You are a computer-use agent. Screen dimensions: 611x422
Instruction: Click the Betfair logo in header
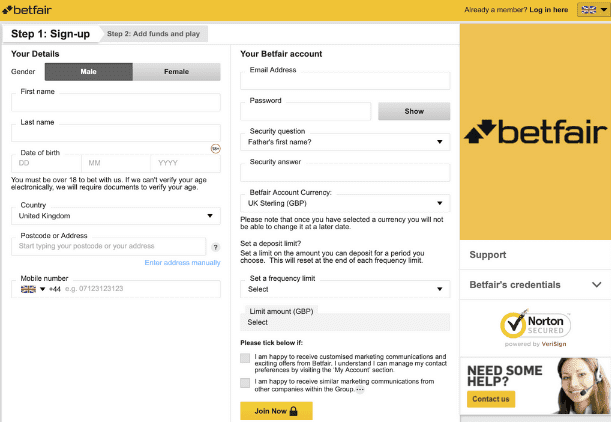click(x=27, y=10)
